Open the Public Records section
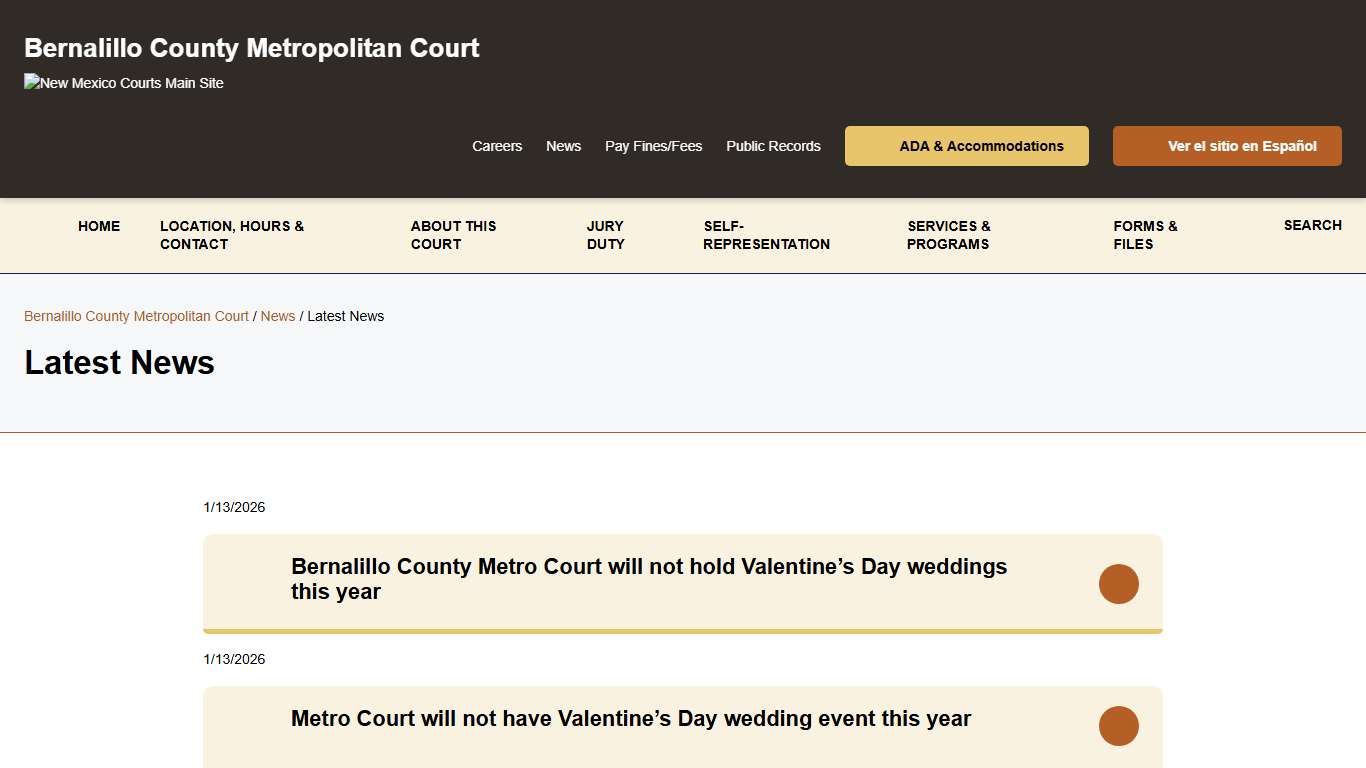The image size is (1366, 768). coord(773,146)
